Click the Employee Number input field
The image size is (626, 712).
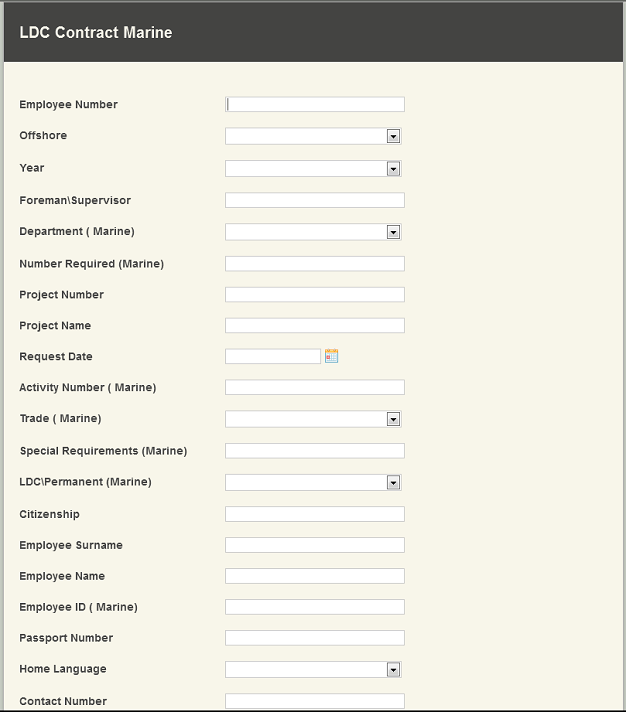[x=315, y=104]
